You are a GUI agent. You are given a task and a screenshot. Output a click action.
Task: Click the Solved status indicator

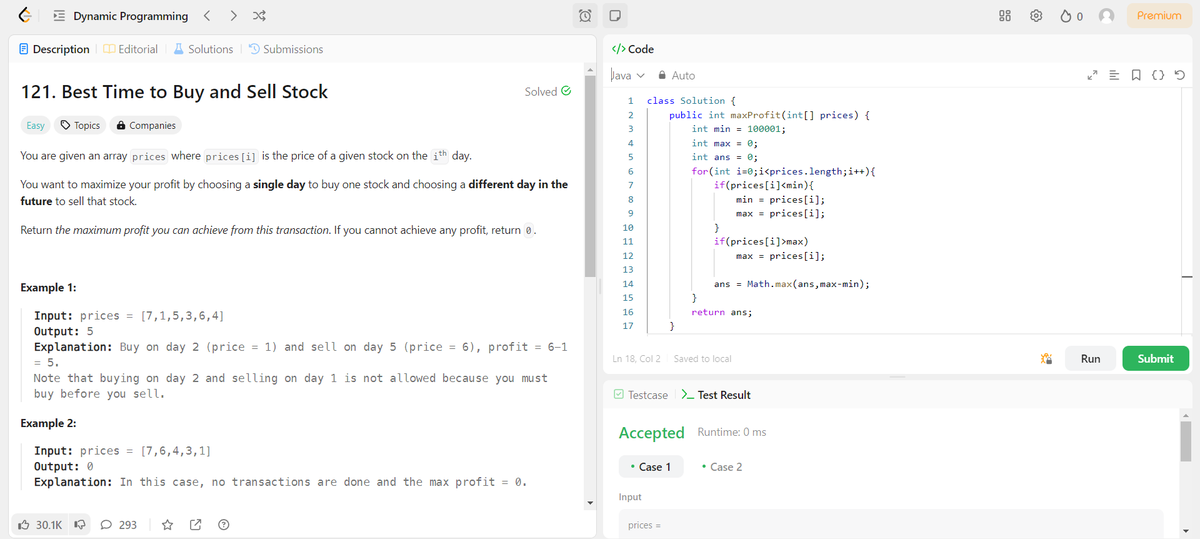(548, 91)
